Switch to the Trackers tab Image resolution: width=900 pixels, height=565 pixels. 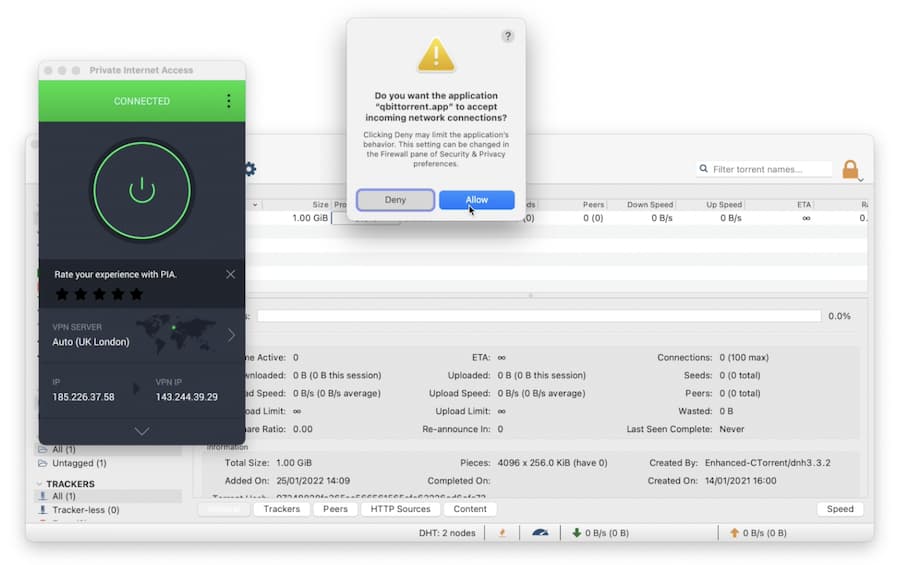tap(282, 509)
